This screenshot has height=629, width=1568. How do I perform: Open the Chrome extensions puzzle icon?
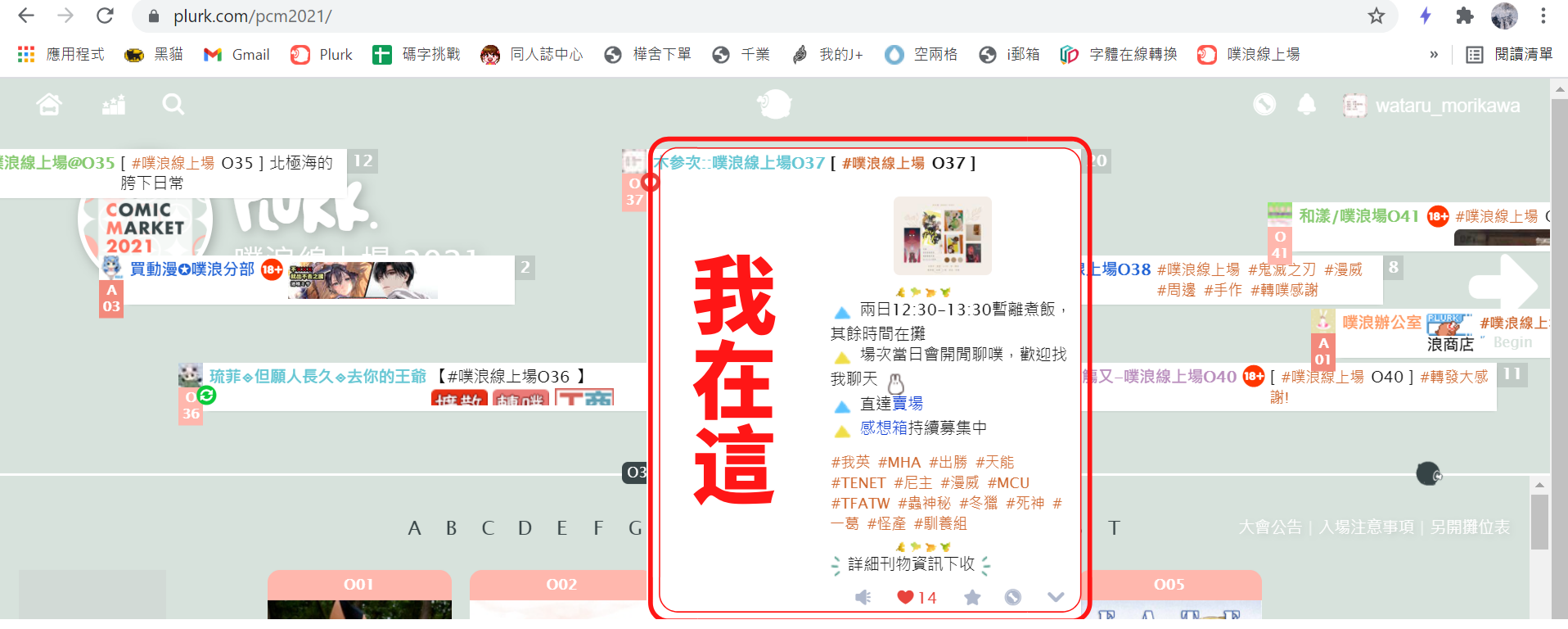pyautogui.click(x=1465, y=16)
